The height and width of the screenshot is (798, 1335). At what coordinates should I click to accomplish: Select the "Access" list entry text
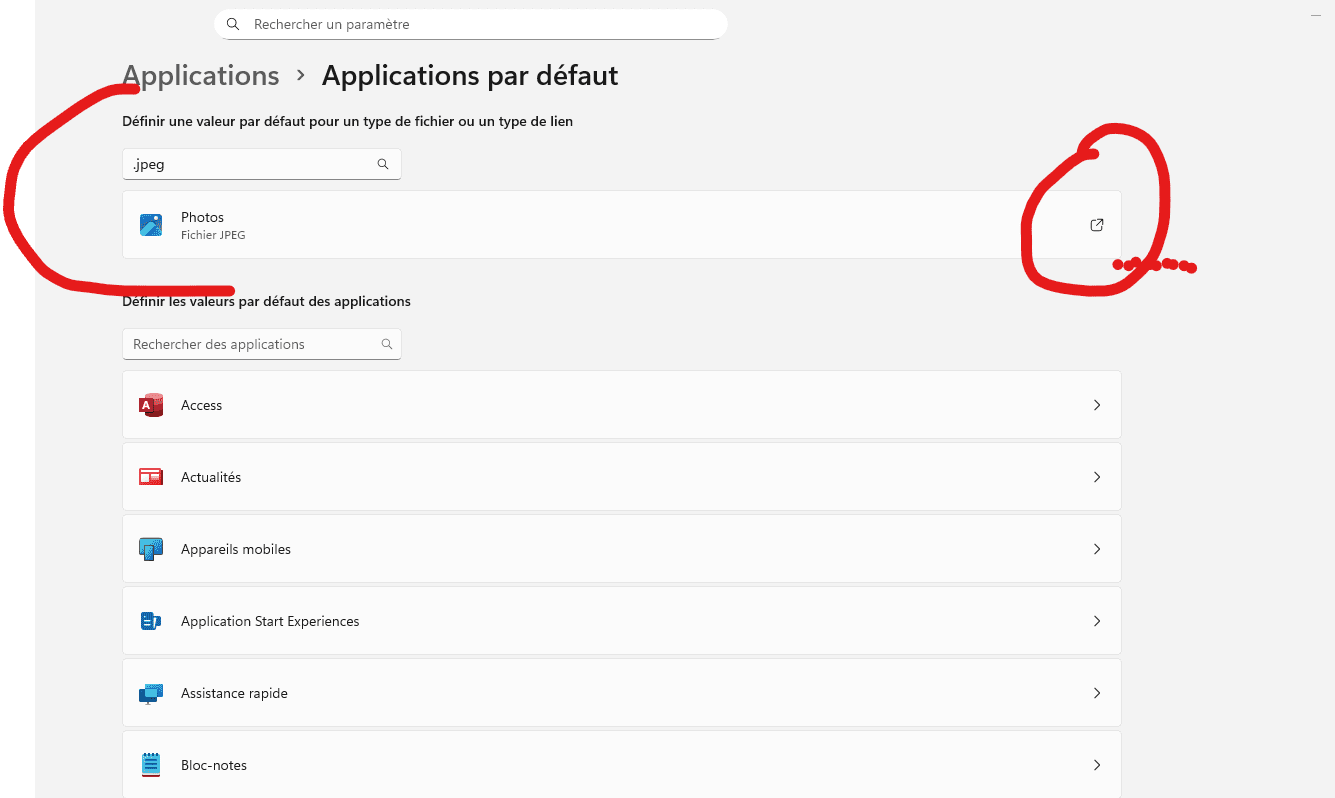point(201,405)
